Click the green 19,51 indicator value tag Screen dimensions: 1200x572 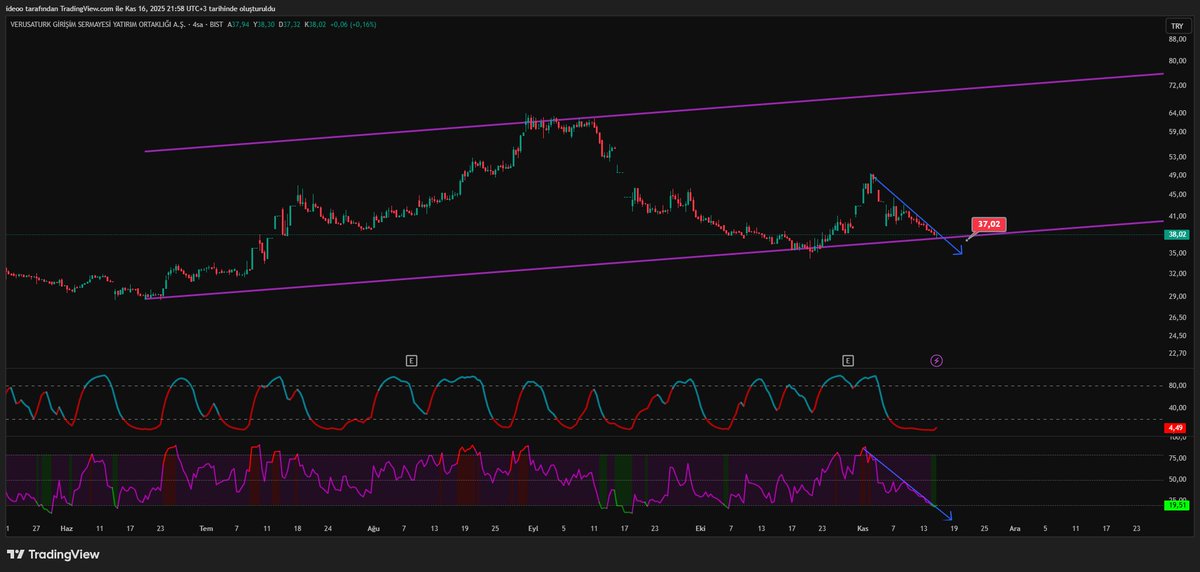pos(1176,506)
